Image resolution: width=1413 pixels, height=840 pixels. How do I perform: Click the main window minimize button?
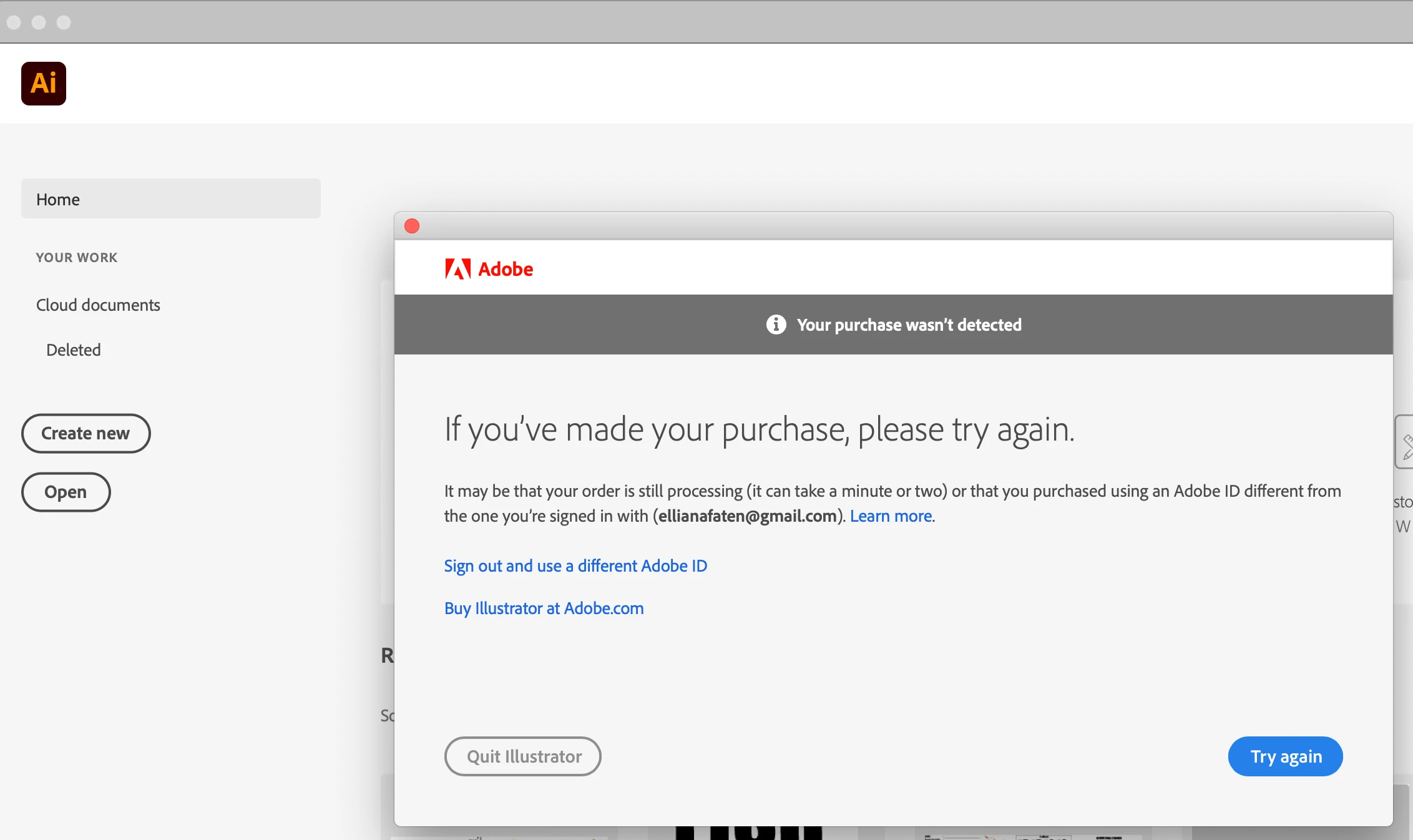coord(39,22)
